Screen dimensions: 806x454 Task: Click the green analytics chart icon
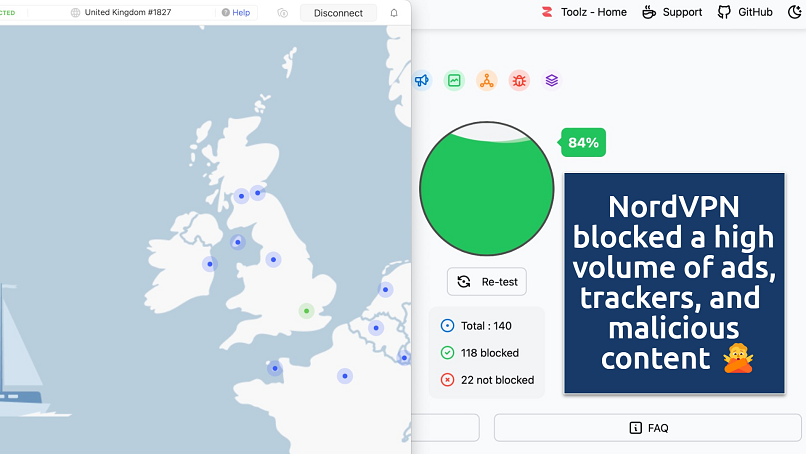(x=454, y=81)
